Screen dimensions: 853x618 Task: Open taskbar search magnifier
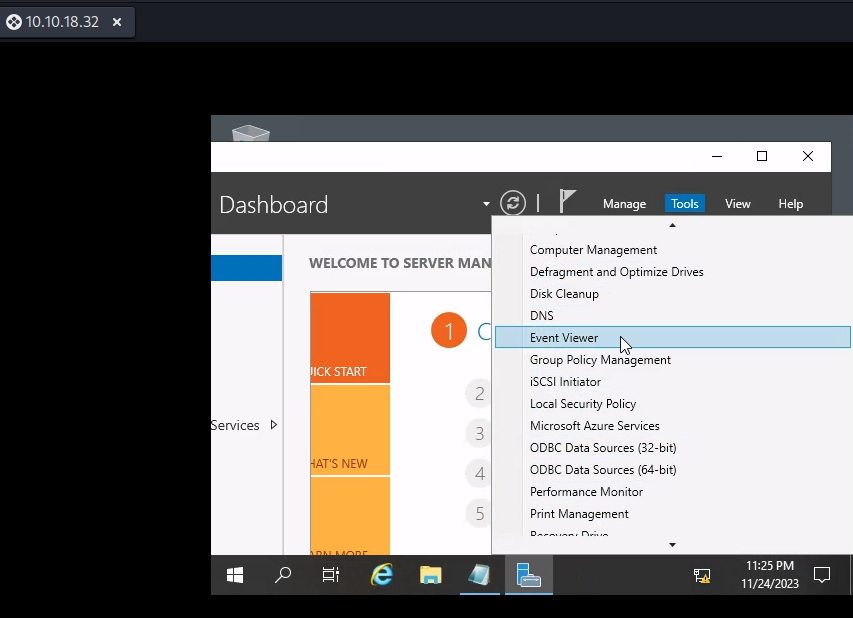[x=283, y=575]
